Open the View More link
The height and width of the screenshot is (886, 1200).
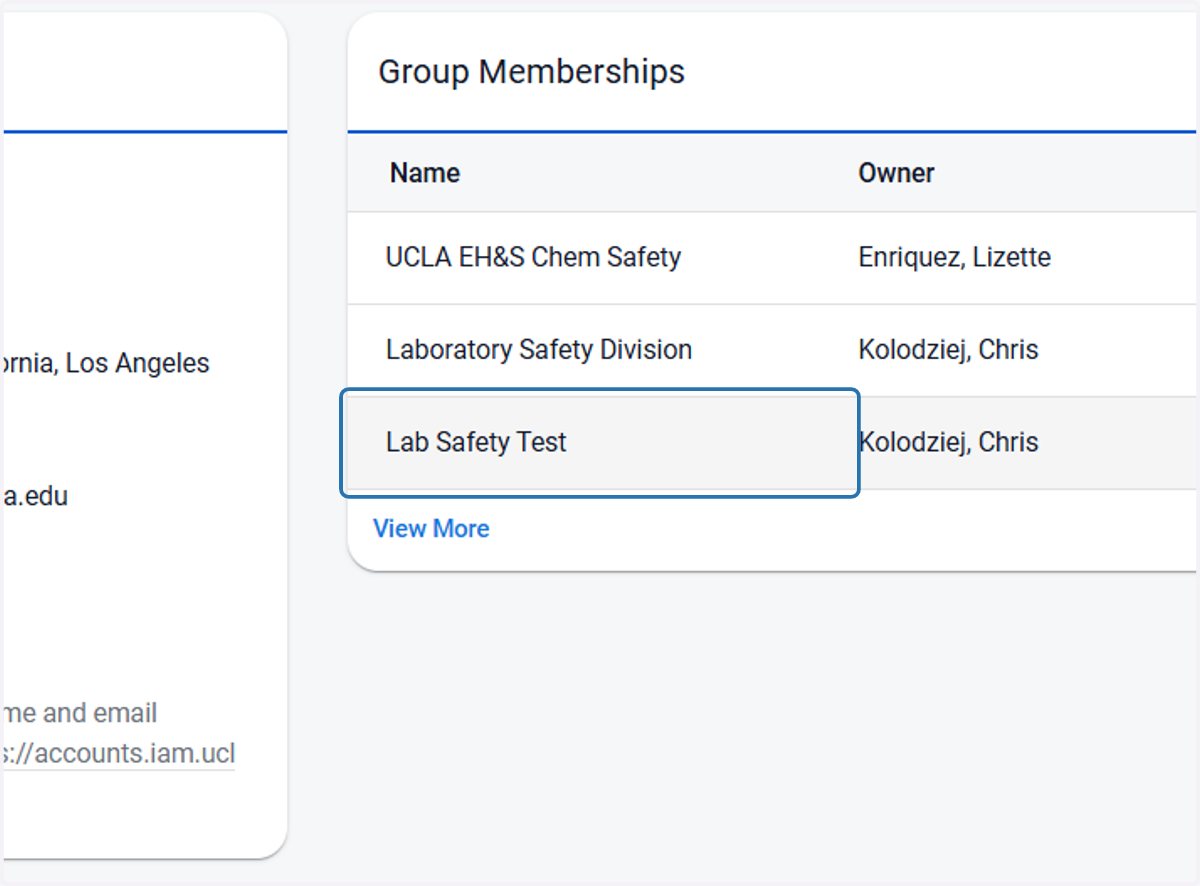click(431, 528)
